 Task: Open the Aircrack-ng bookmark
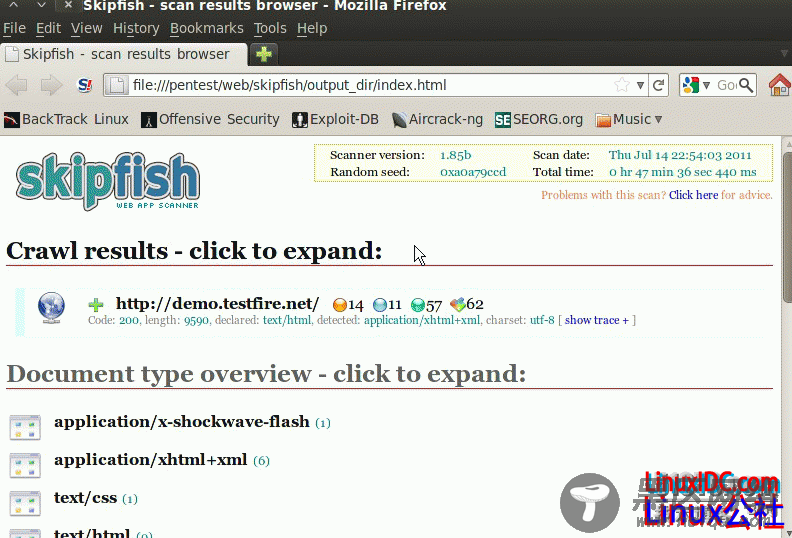437,119
